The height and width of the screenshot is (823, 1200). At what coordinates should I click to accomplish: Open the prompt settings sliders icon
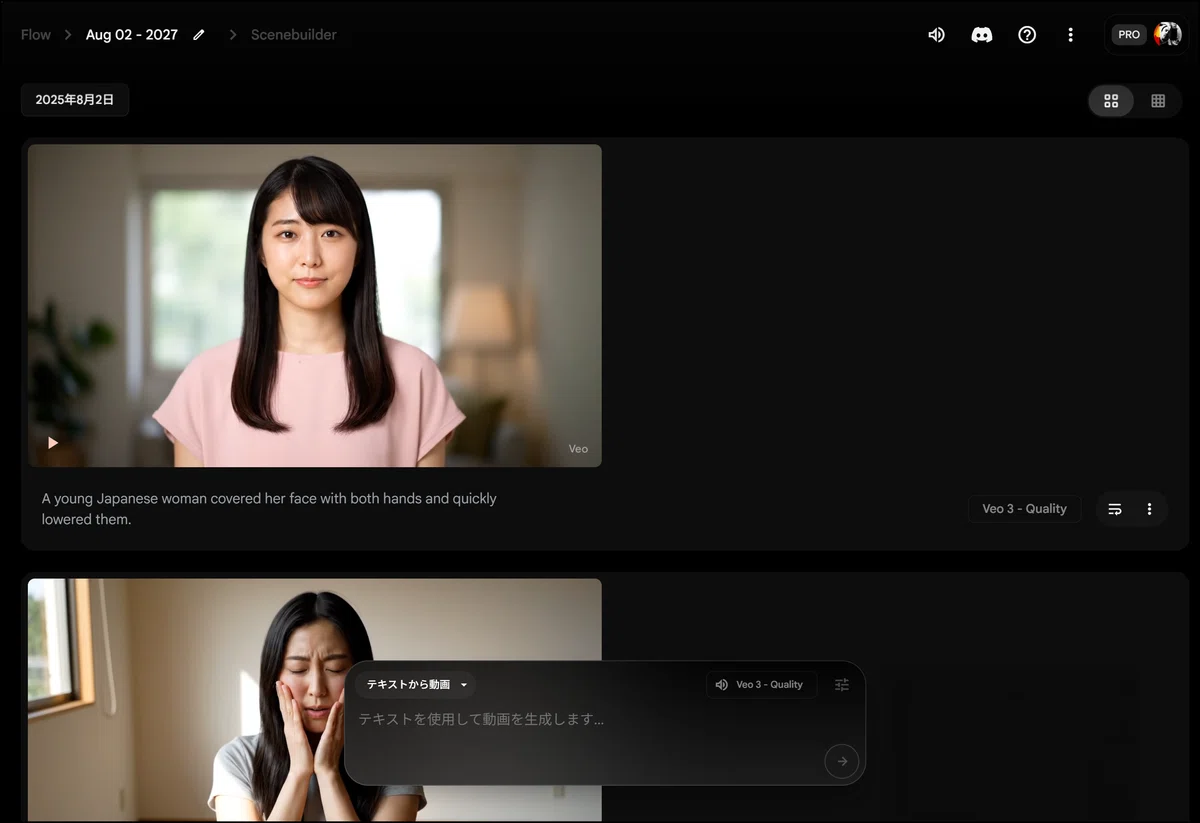click(x=842, y=685)
